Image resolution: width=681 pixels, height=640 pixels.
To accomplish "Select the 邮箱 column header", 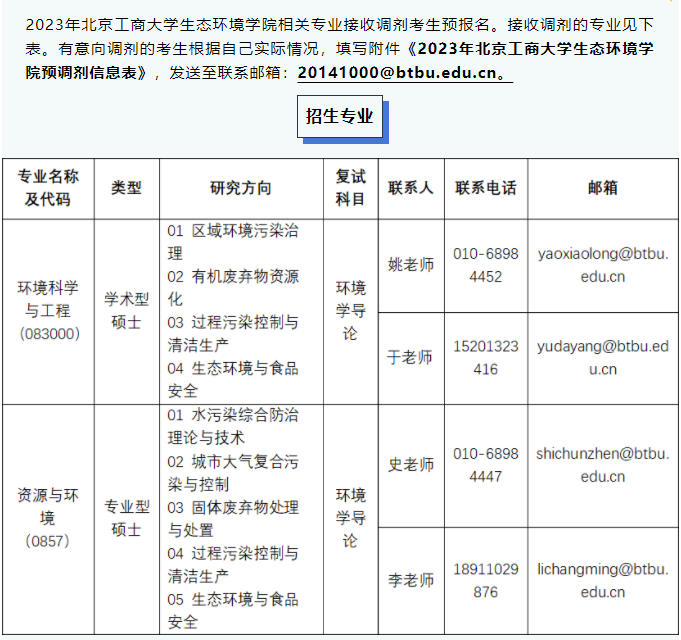I will pos(603,188).
